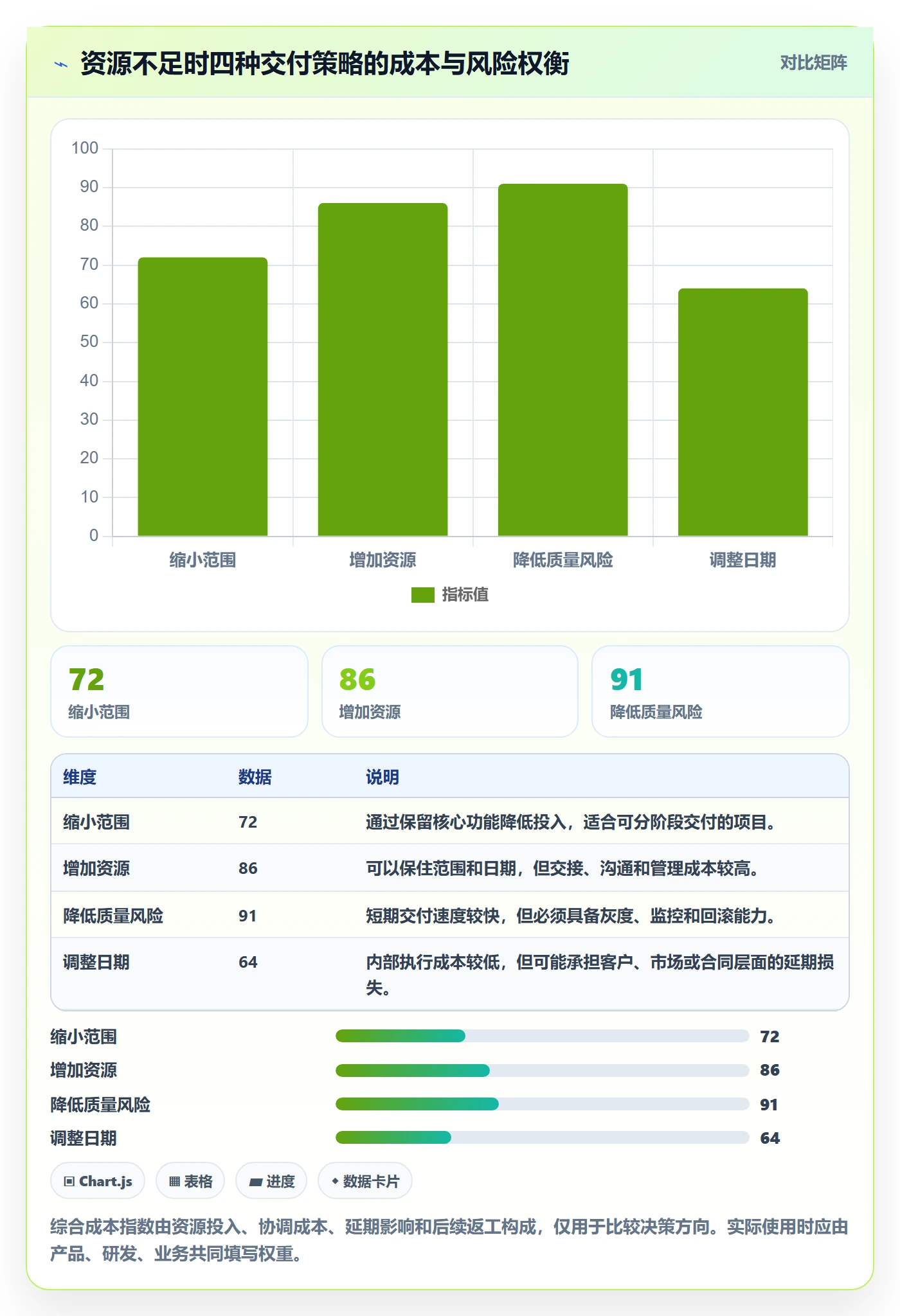Click the 说明 column header

click(382, 777)
